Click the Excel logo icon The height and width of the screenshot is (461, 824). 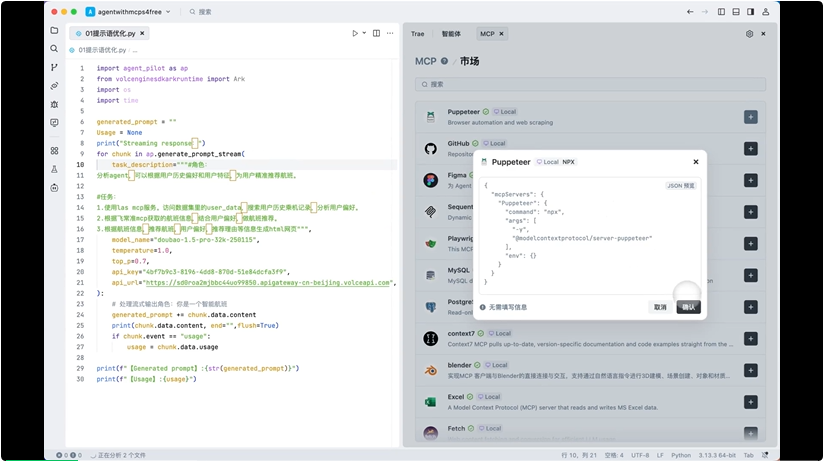430,402
